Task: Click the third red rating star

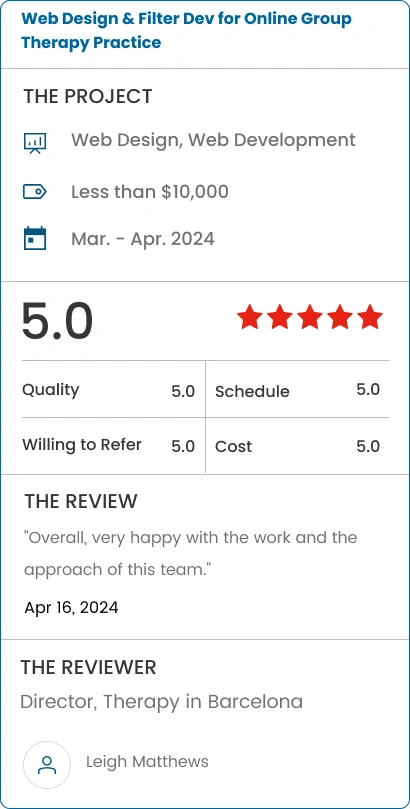Action: 310,317
